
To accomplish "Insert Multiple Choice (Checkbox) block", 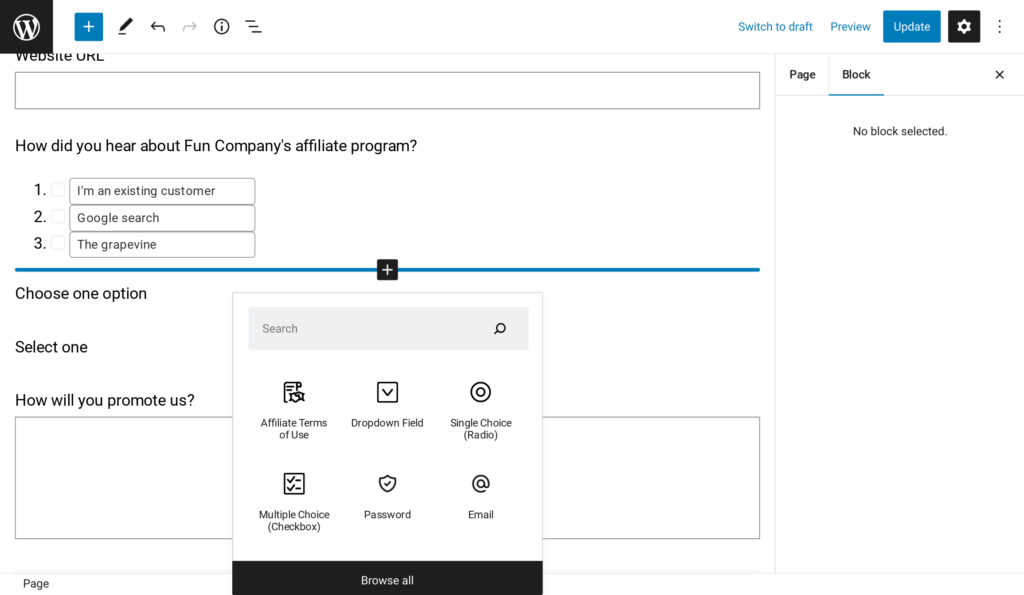I will tap(294, 502).
